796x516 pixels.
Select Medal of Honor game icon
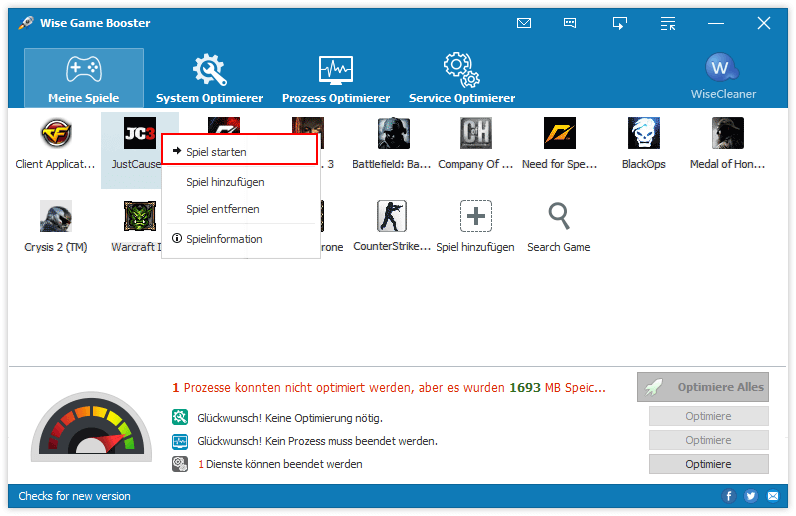pos(727,133)
